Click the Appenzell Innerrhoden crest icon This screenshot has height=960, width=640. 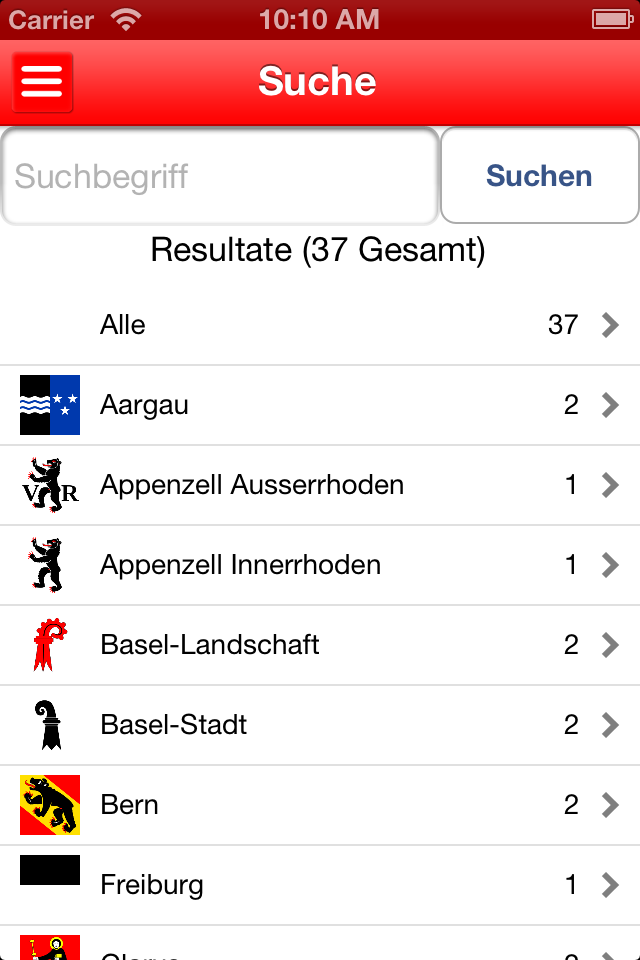pos(49,564)
